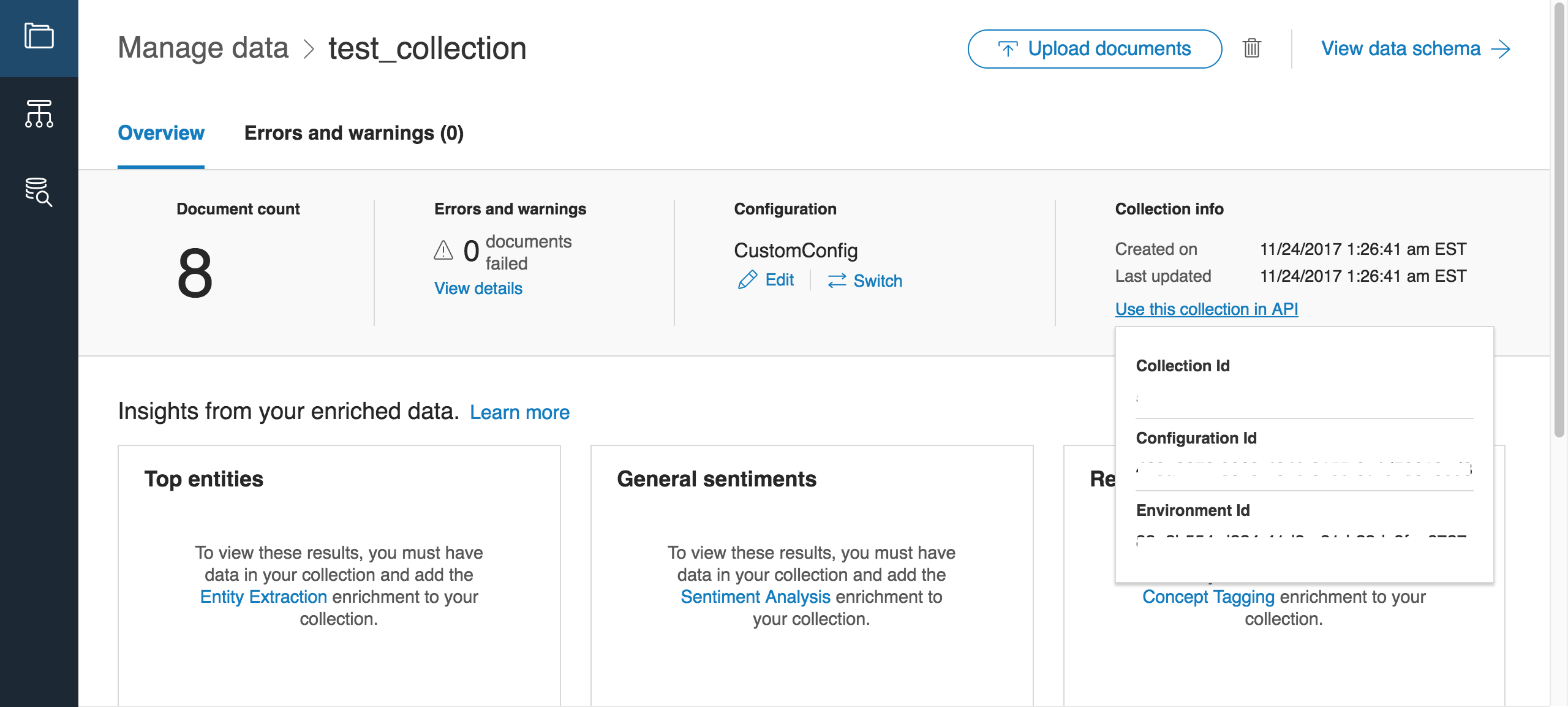Click the Upload documents button
1568x707 pixels.
pos(1095,49)
